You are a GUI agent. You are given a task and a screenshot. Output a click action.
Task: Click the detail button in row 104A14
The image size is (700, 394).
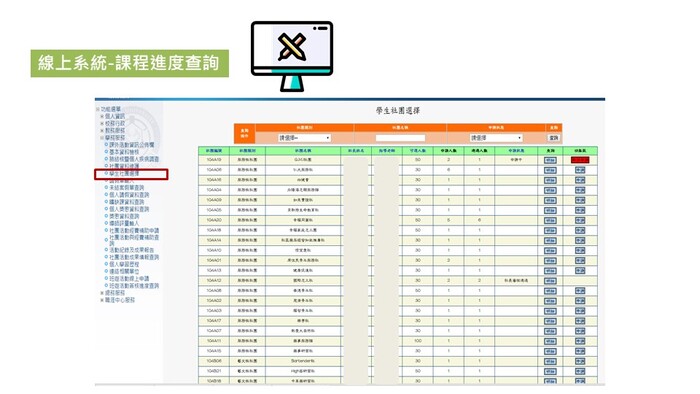click(550, 241)
